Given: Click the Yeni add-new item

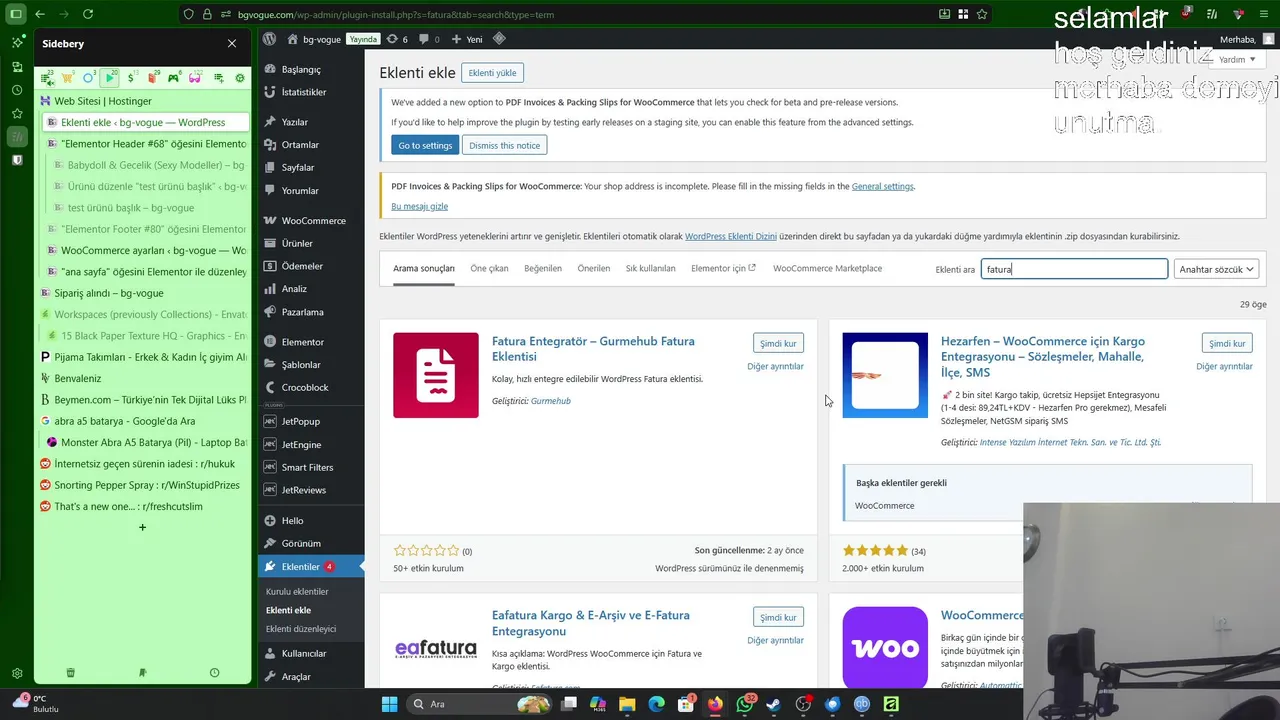Looking at the screenshot, I should [x=467, y=39].
